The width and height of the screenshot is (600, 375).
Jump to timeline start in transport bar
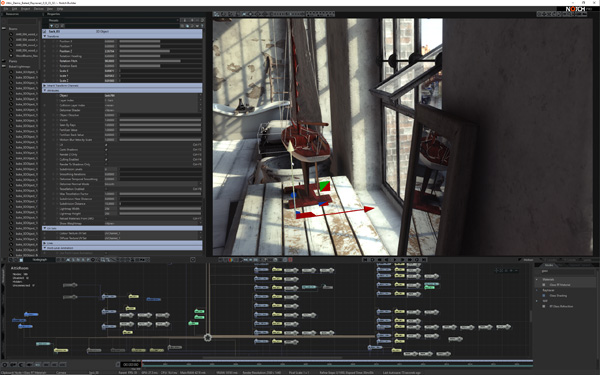(x=365, y=259)
